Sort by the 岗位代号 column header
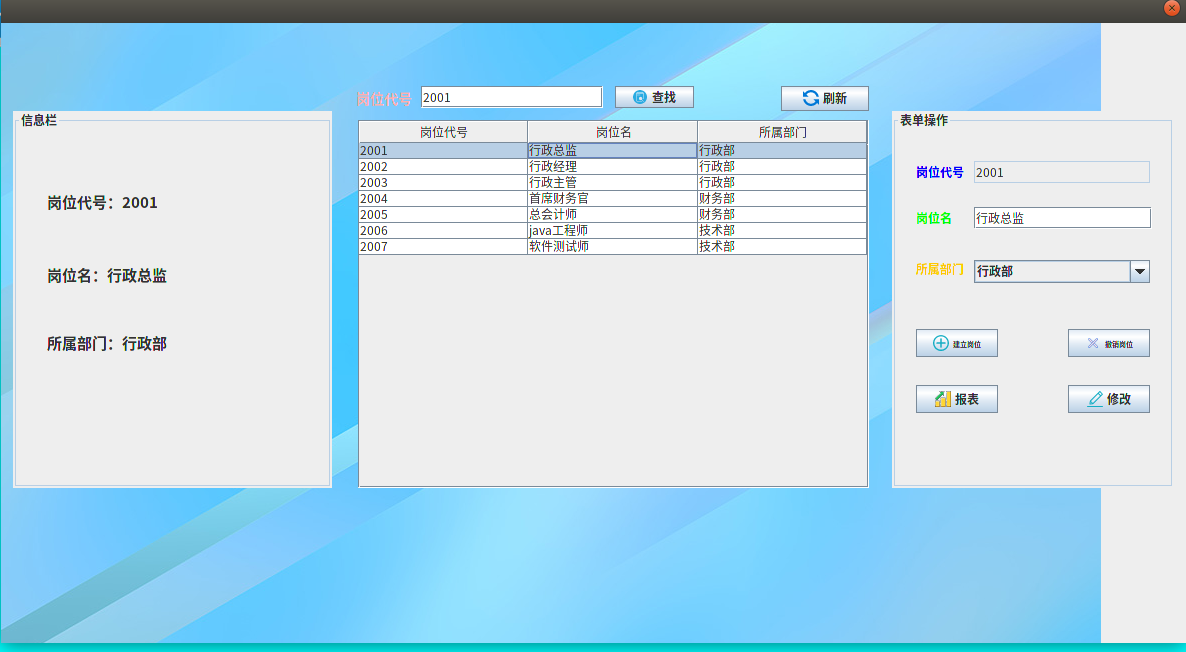The width and height of the screenshot is (1186, 652). point(443,132)
